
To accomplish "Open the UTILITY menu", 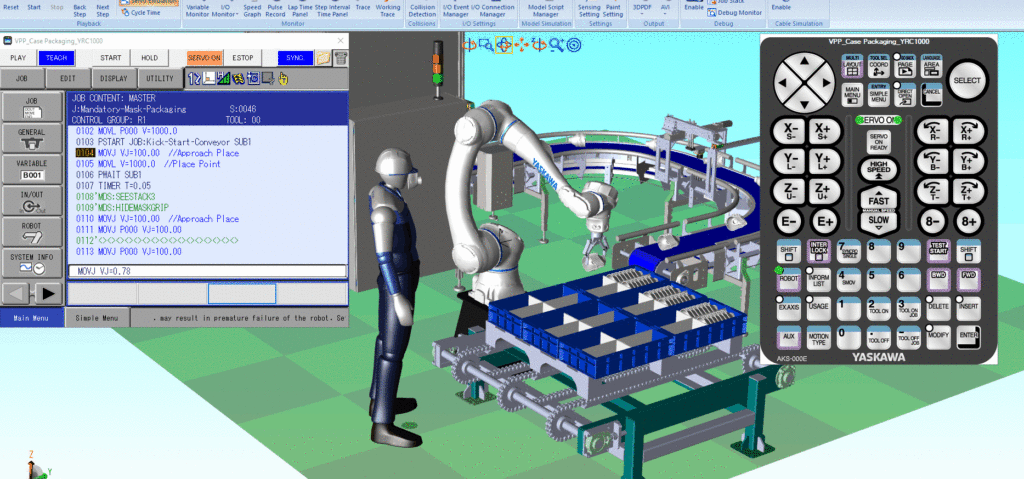I will [x=160, y=78].
